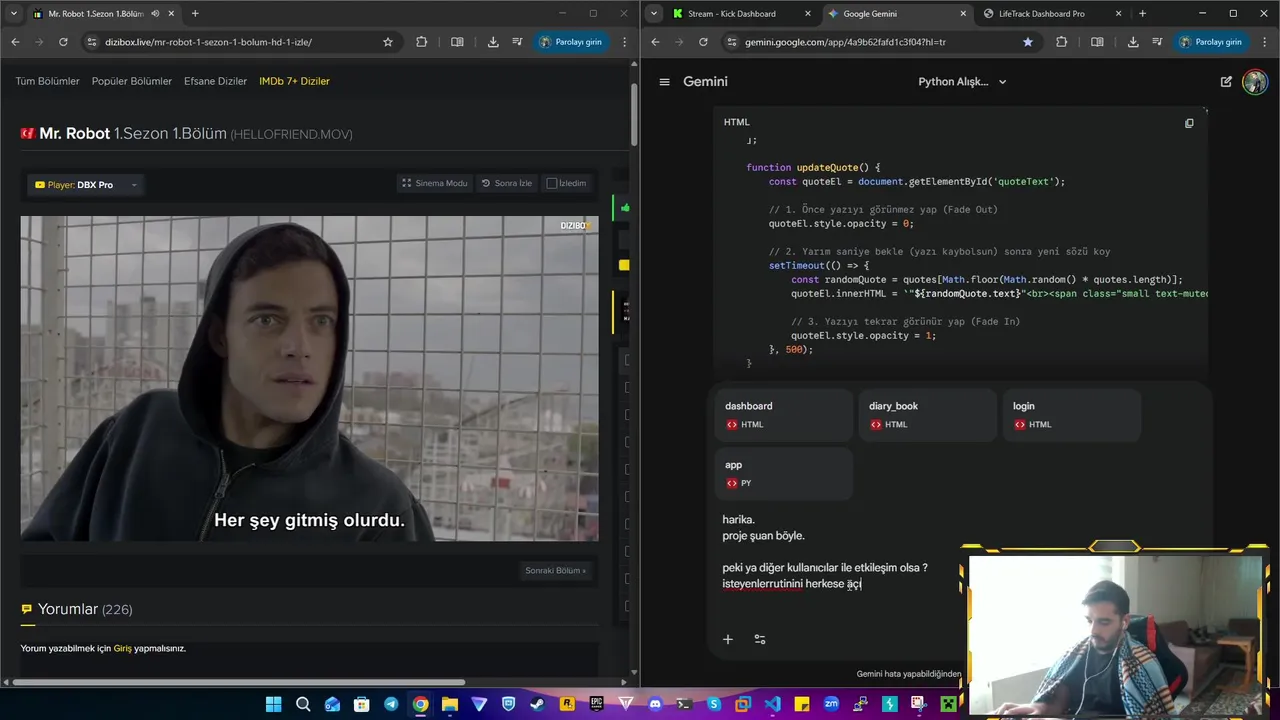Screen dimensions: 1280x720
Task: Open extensions in the Gemini browser window
Action: pos(1061,42)
